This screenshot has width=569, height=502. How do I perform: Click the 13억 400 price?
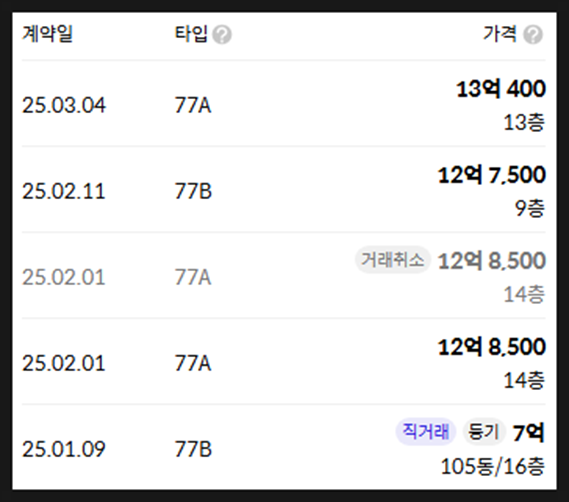501,89
